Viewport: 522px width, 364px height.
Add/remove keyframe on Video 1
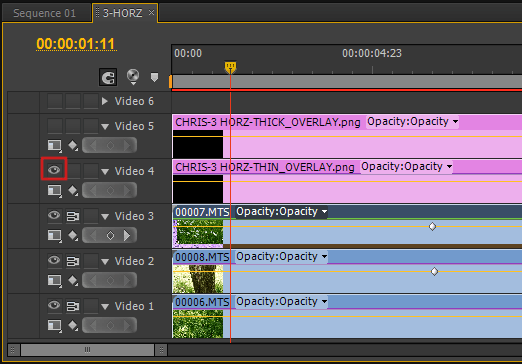(110, 325)
